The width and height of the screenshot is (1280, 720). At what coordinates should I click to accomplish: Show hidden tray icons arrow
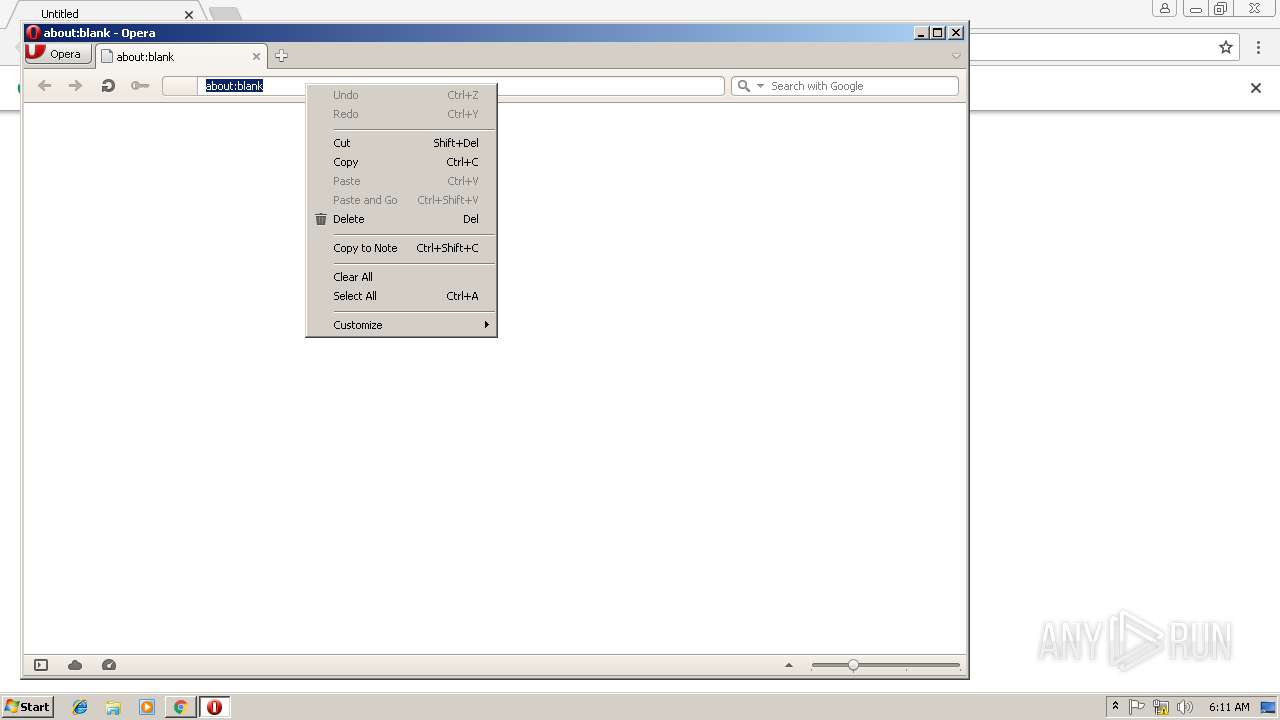(x=1115, y=706)
